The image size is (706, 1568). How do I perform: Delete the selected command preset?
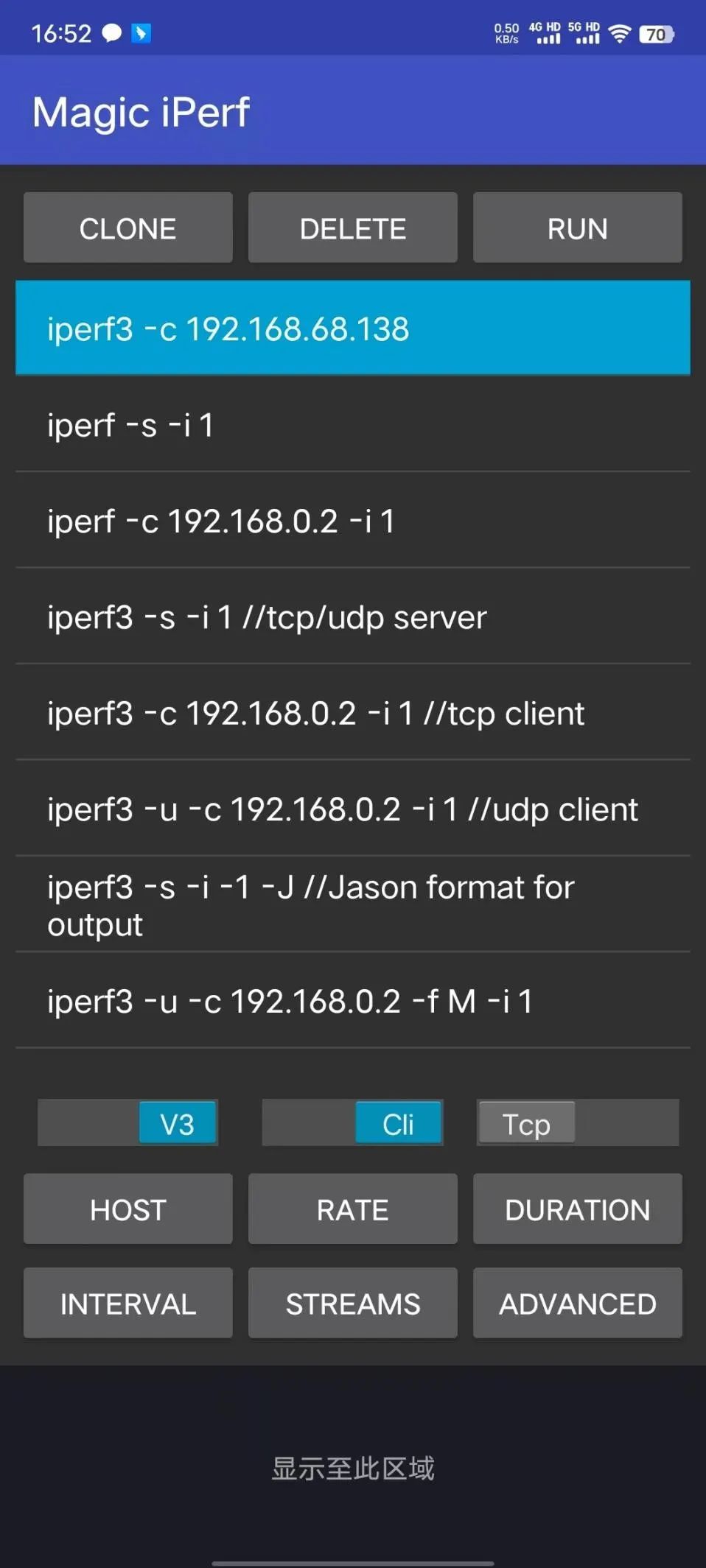click(352, 228)
